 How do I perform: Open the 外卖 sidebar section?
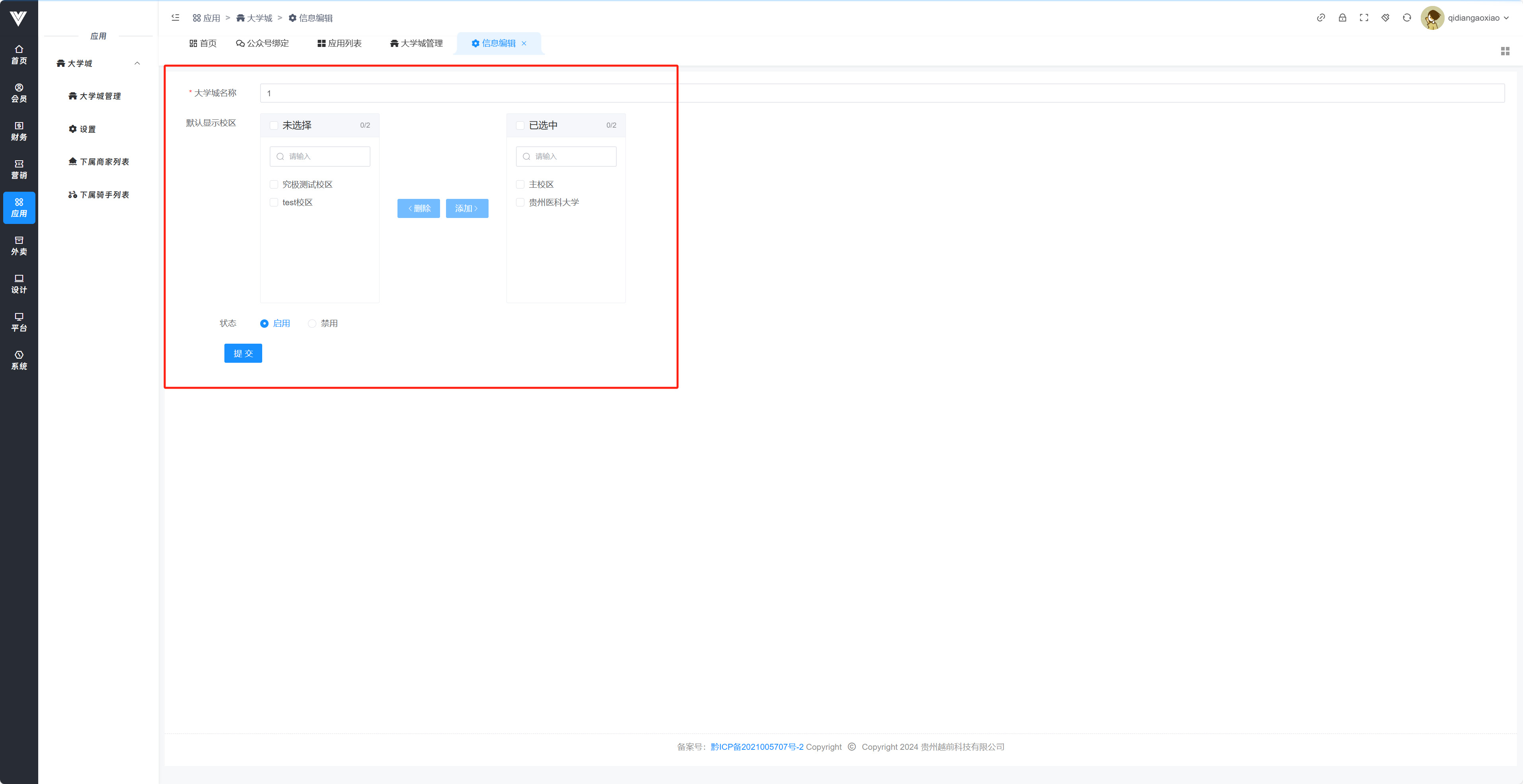click(x=19, y=246)
